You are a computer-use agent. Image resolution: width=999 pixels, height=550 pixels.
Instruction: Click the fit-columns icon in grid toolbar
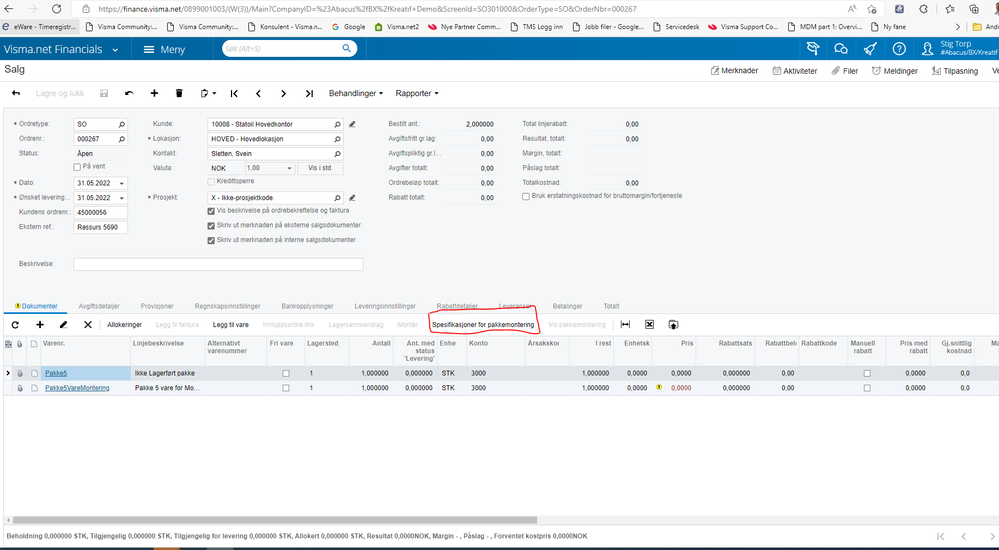(x=625, y=324)
